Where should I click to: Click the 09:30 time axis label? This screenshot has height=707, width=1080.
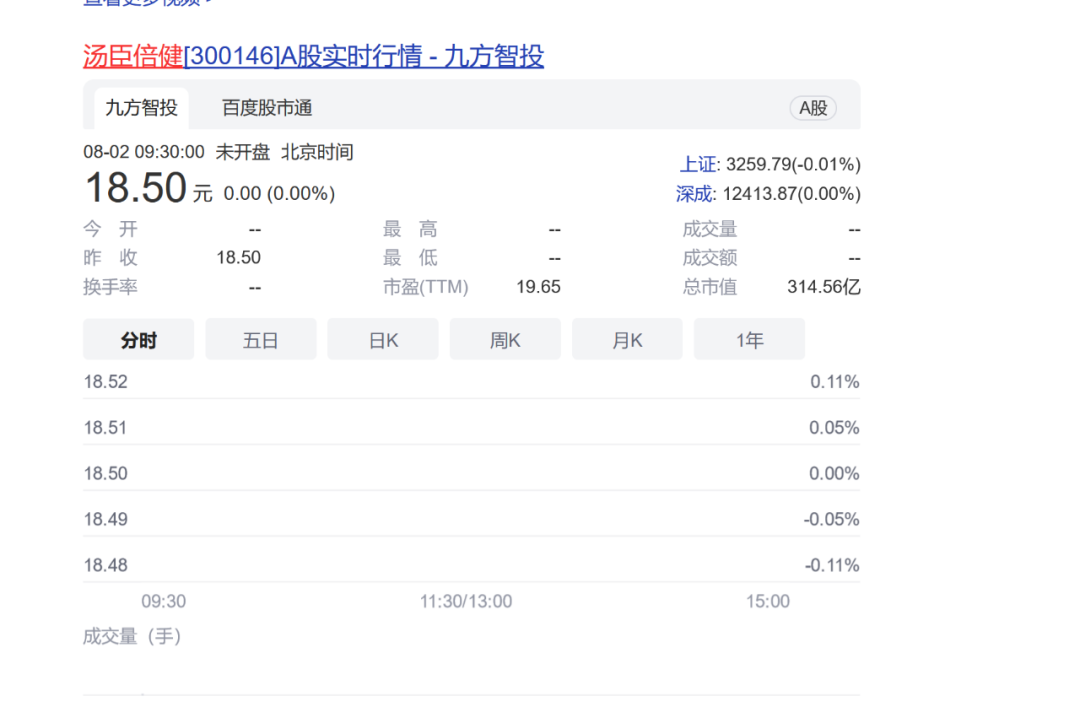pyautogui.click(x=163, y=601)
